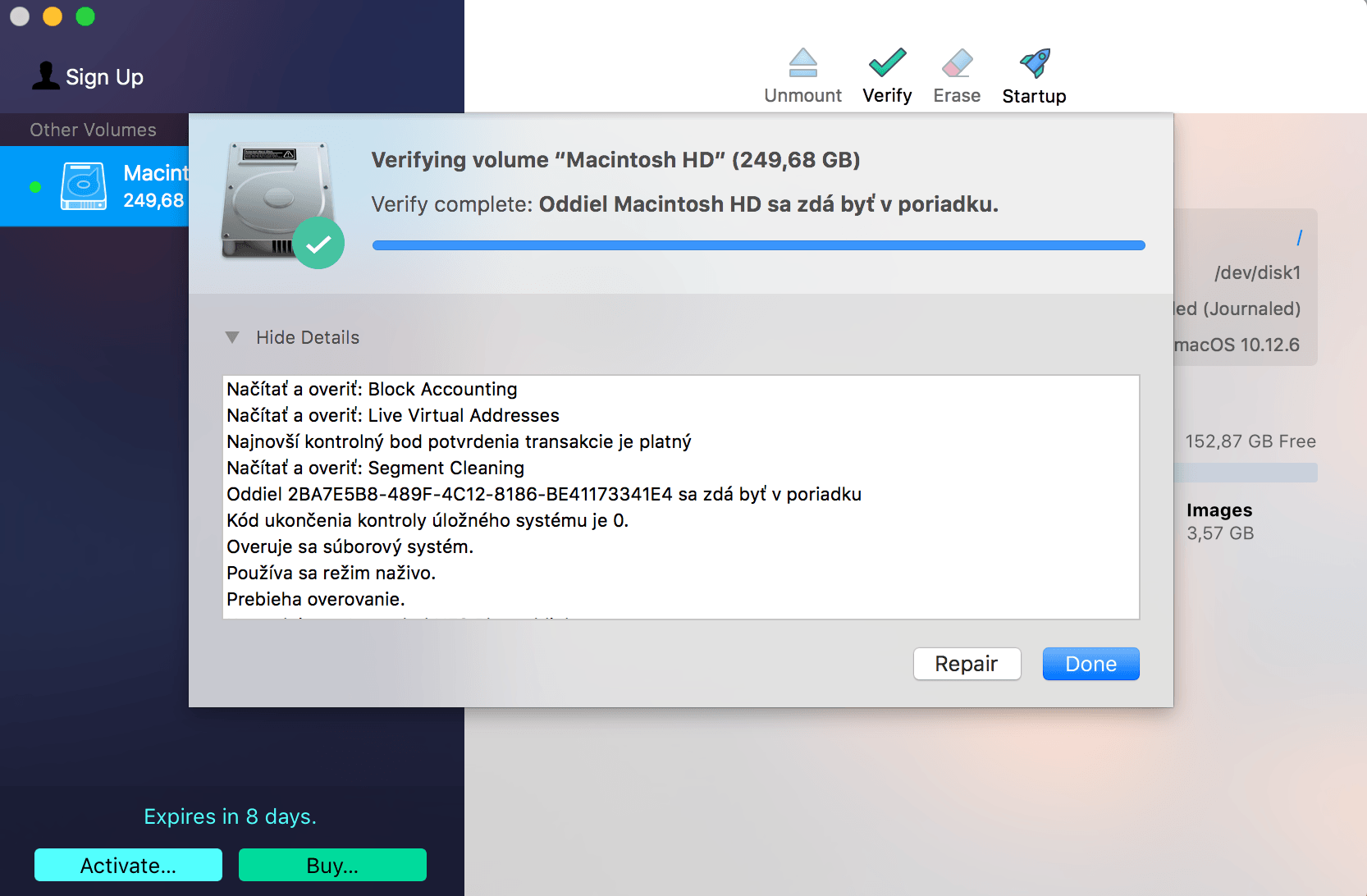Click the /dev/disk1 device value

pyautogui.click(x=1257, y=272)
